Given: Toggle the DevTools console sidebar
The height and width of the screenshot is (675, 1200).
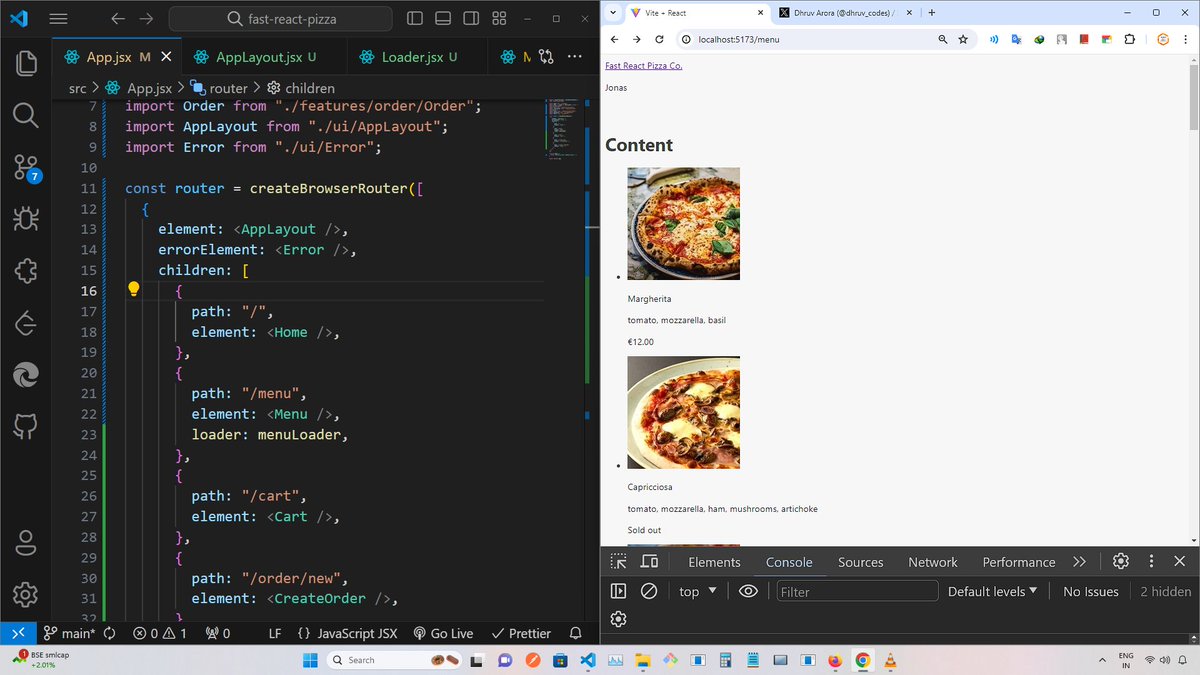Looking at the screenshot, I should tap(619, 591).
